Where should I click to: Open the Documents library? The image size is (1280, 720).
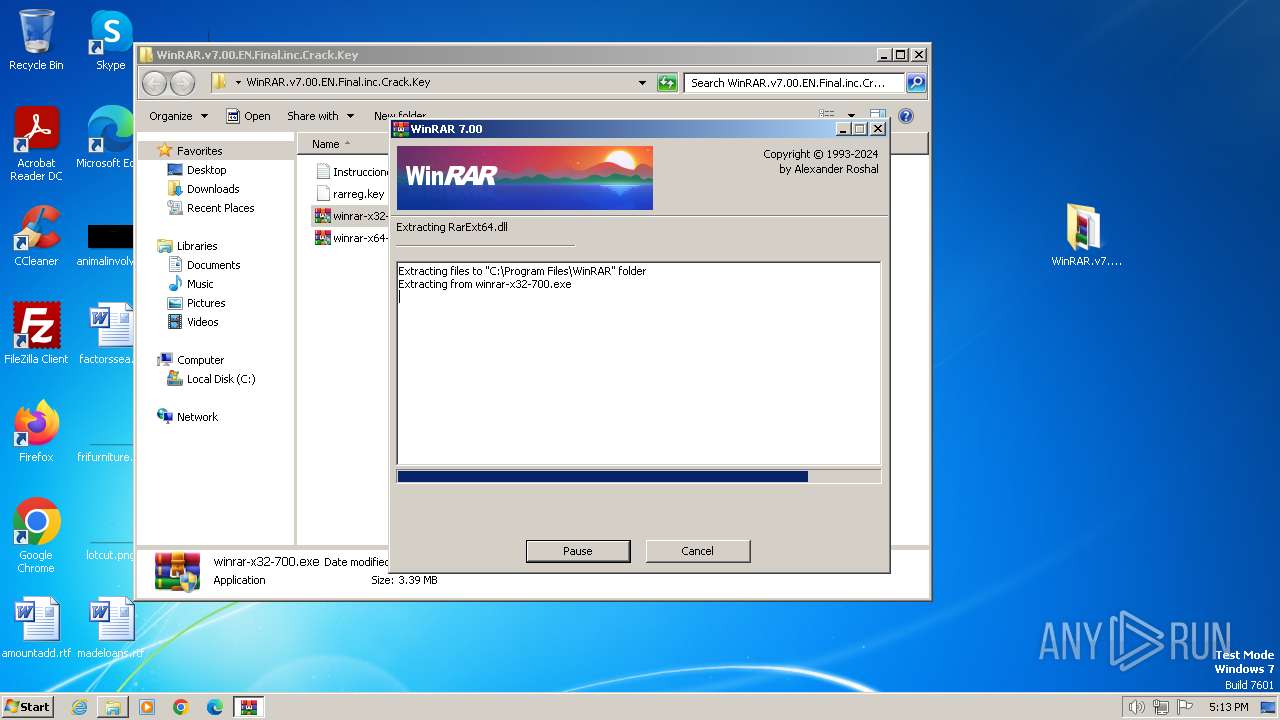(213, 265)
